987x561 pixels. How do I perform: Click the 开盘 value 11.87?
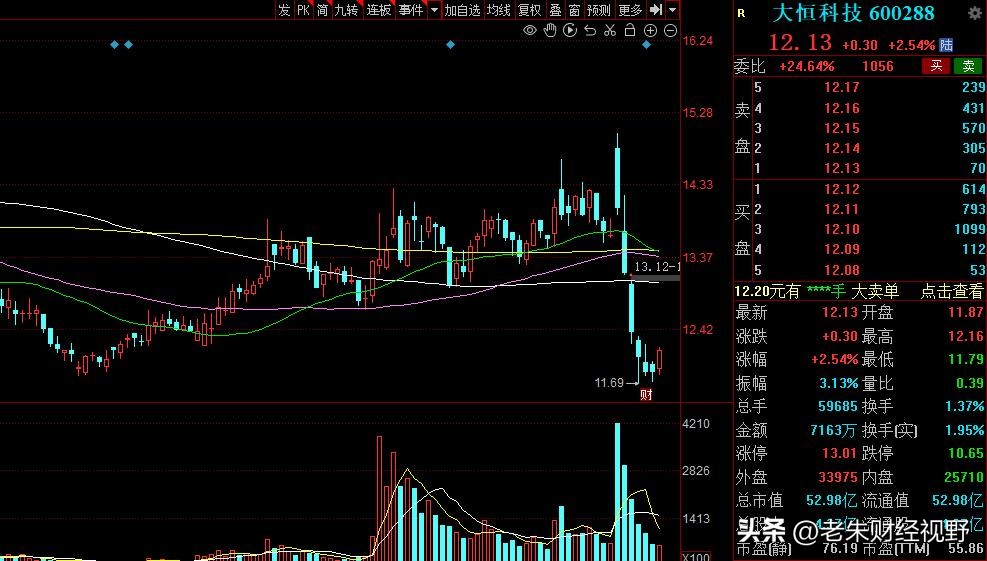[966, 312]
